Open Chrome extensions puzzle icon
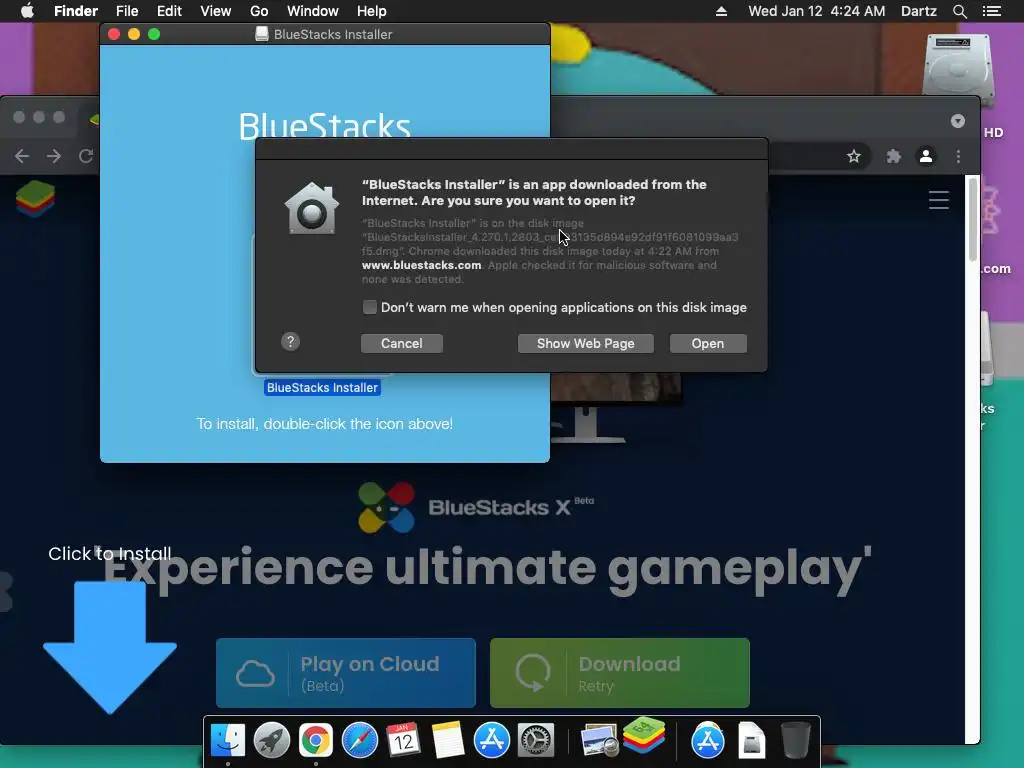The height and width of the screenshot is (768, 1024). click(x=893, y=156)
